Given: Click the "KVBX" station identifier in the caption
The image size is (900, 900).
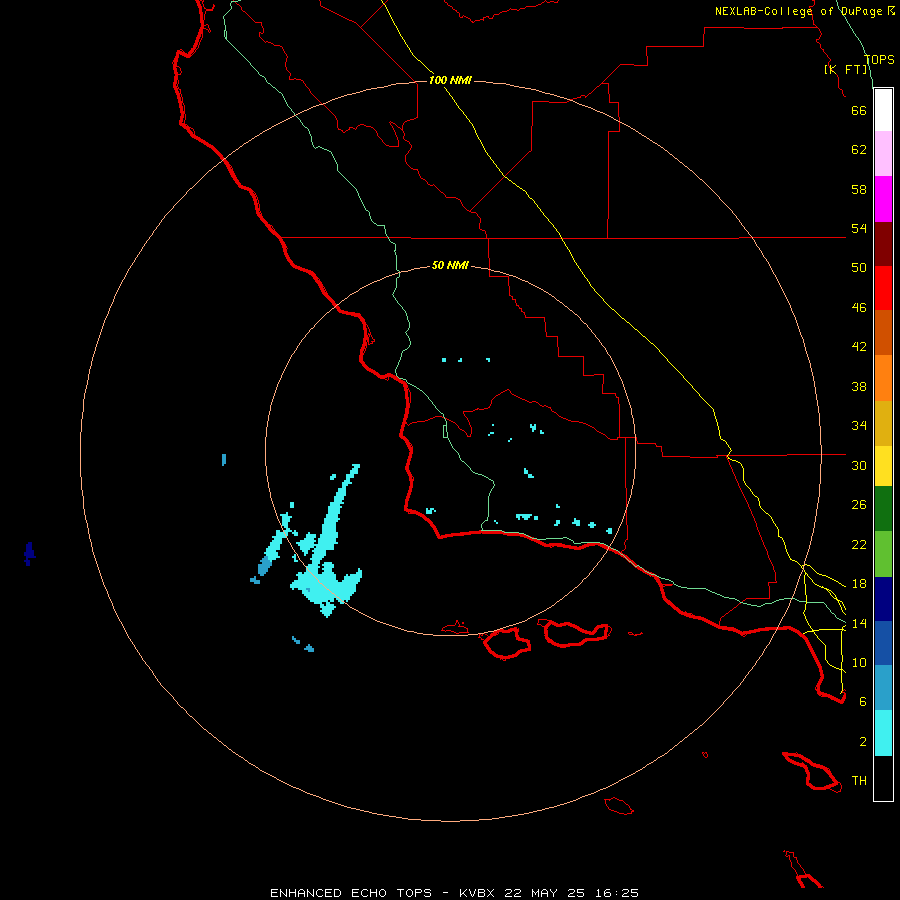Looking at the screenshot, I should [476, 893].
